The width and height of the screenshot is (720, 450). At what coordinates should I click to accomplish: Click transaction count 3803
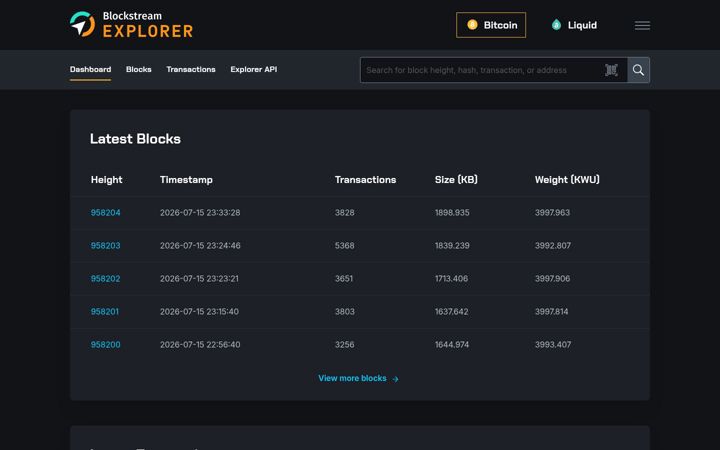click(344, 312)
